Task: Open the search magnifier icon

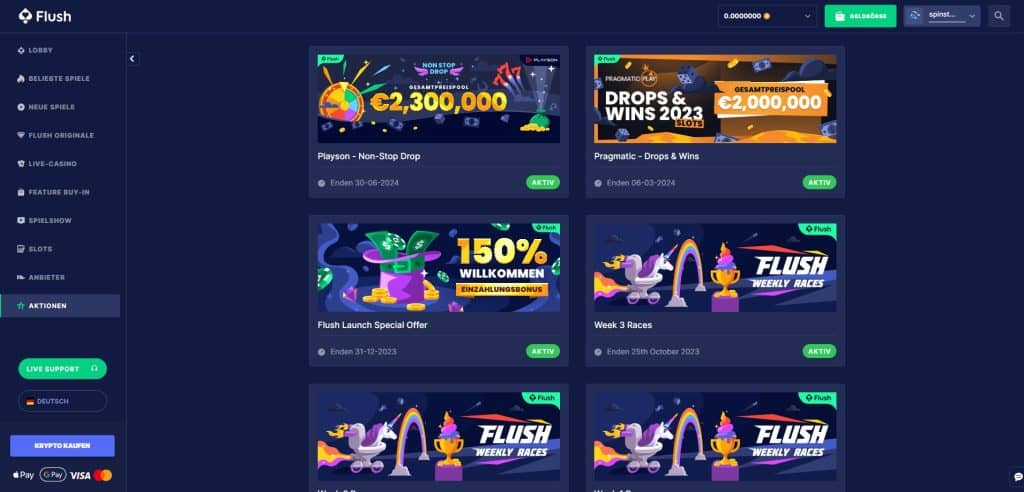Action: [999, 16]
